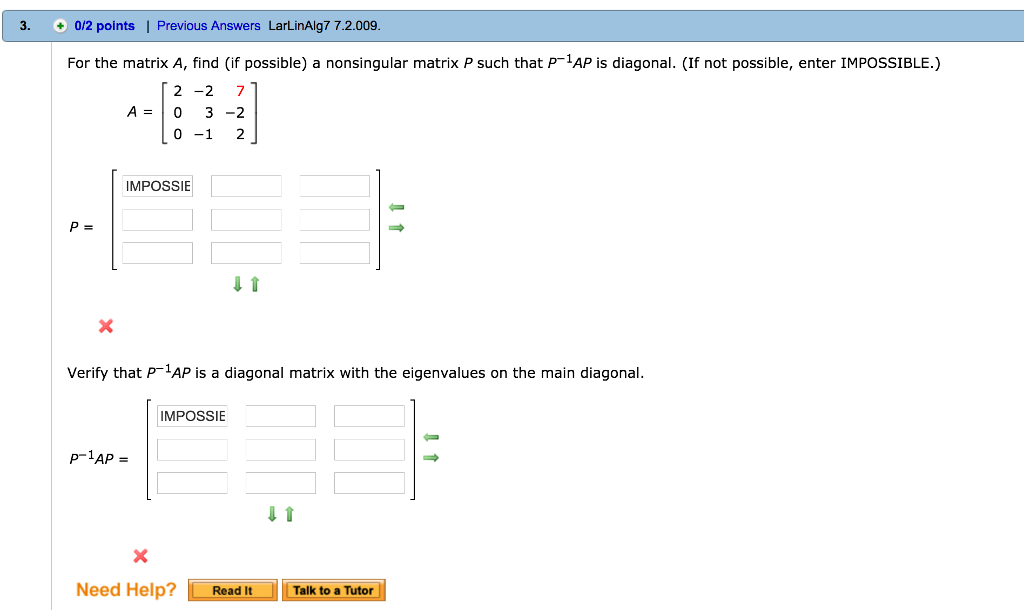The image size is (1024, 610).
Task: Click the green right arrow to widen P matrix
Action: coord(396,228)
